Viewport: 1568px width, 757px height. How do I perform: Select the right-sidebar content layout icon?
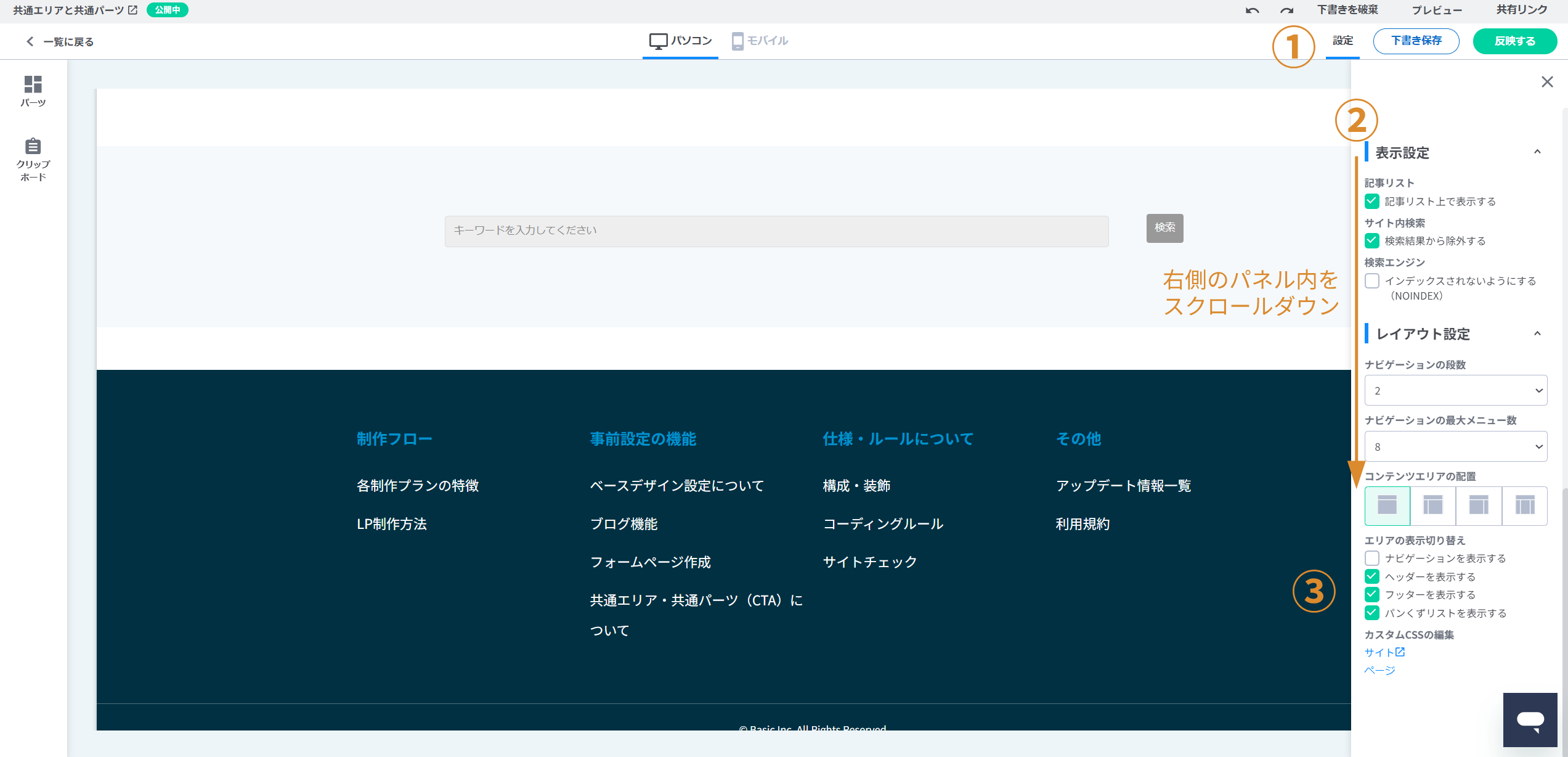tap(1479, 505)
